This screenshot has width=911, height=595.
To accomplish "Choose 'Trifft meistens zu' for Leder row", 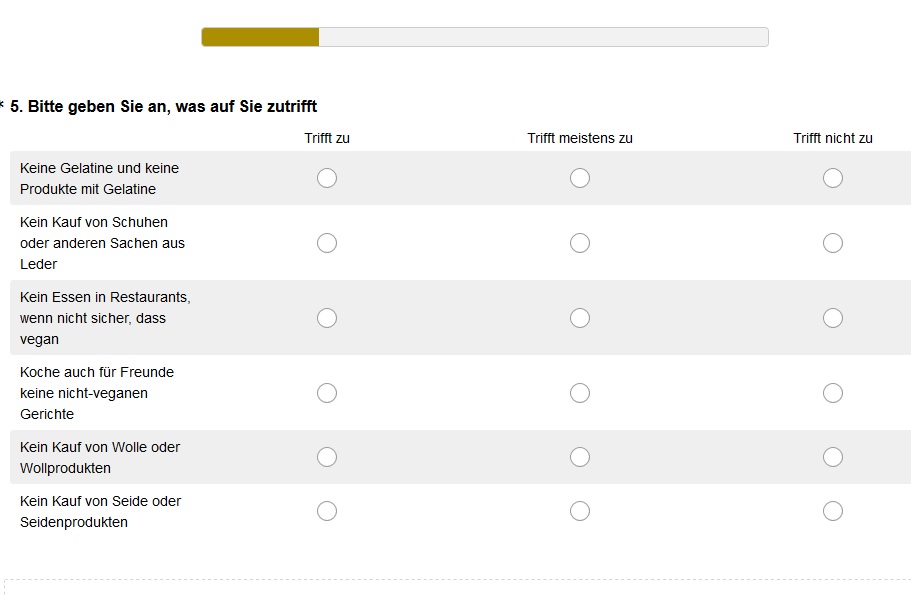I will [x=580, y=243].
